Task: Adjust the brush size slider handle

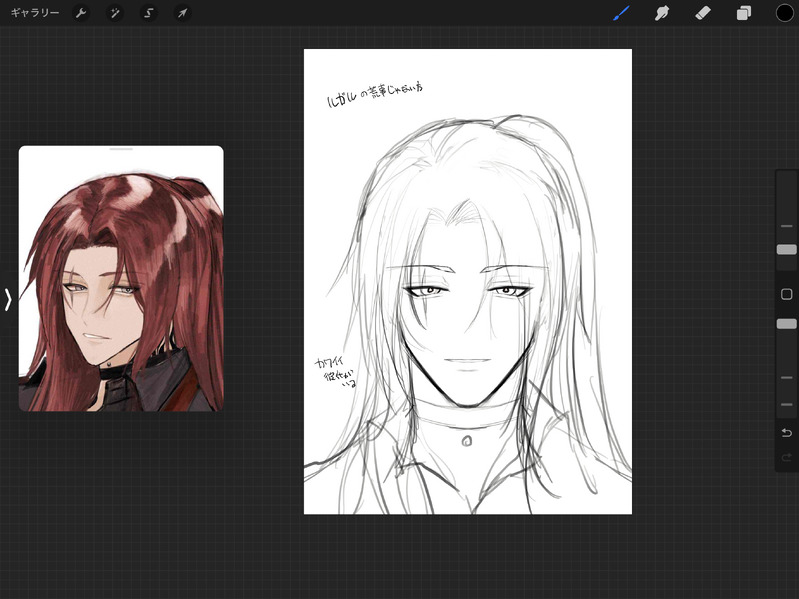Action: (786, 249)
